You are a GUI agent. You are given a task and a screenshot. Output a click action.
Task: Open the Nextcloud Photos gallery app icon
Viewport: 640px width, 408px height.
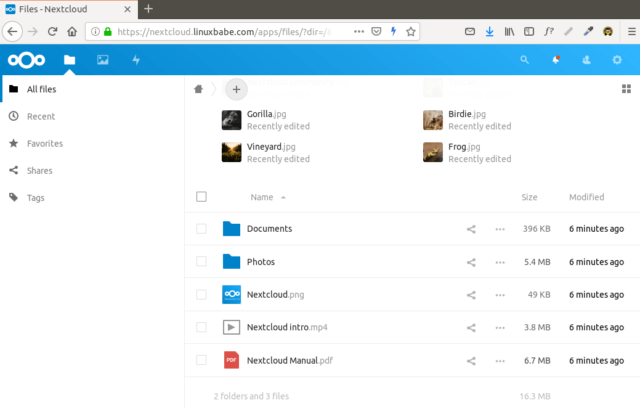[x=102, y=60]
